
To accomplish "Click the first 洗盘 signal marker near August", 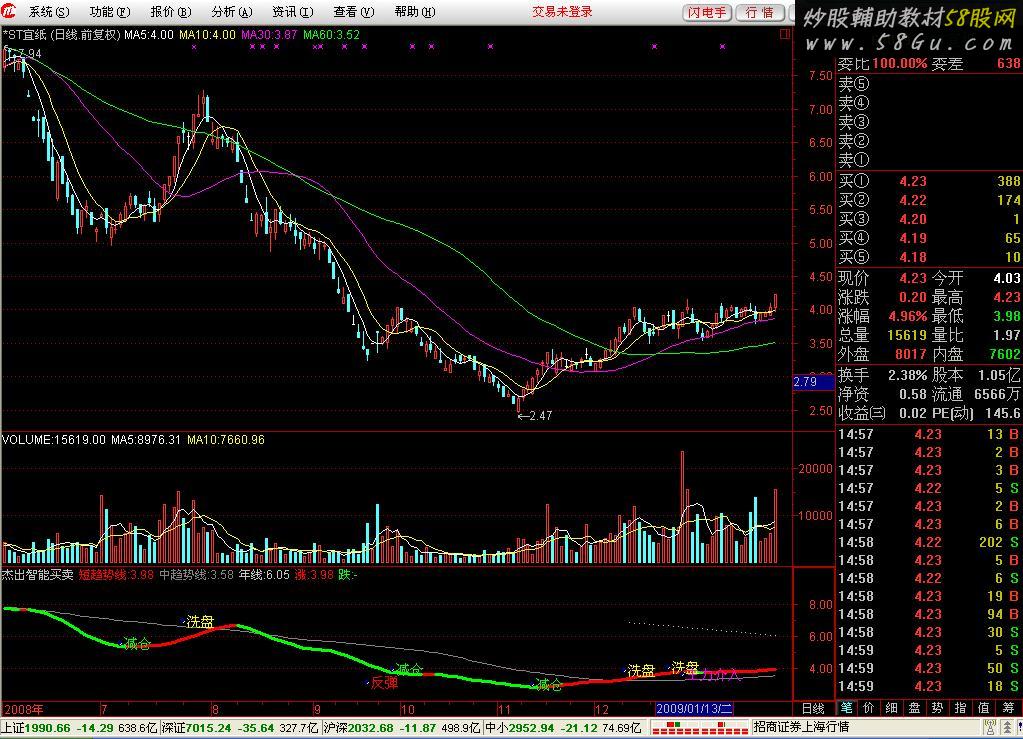I will click(199, 622).
